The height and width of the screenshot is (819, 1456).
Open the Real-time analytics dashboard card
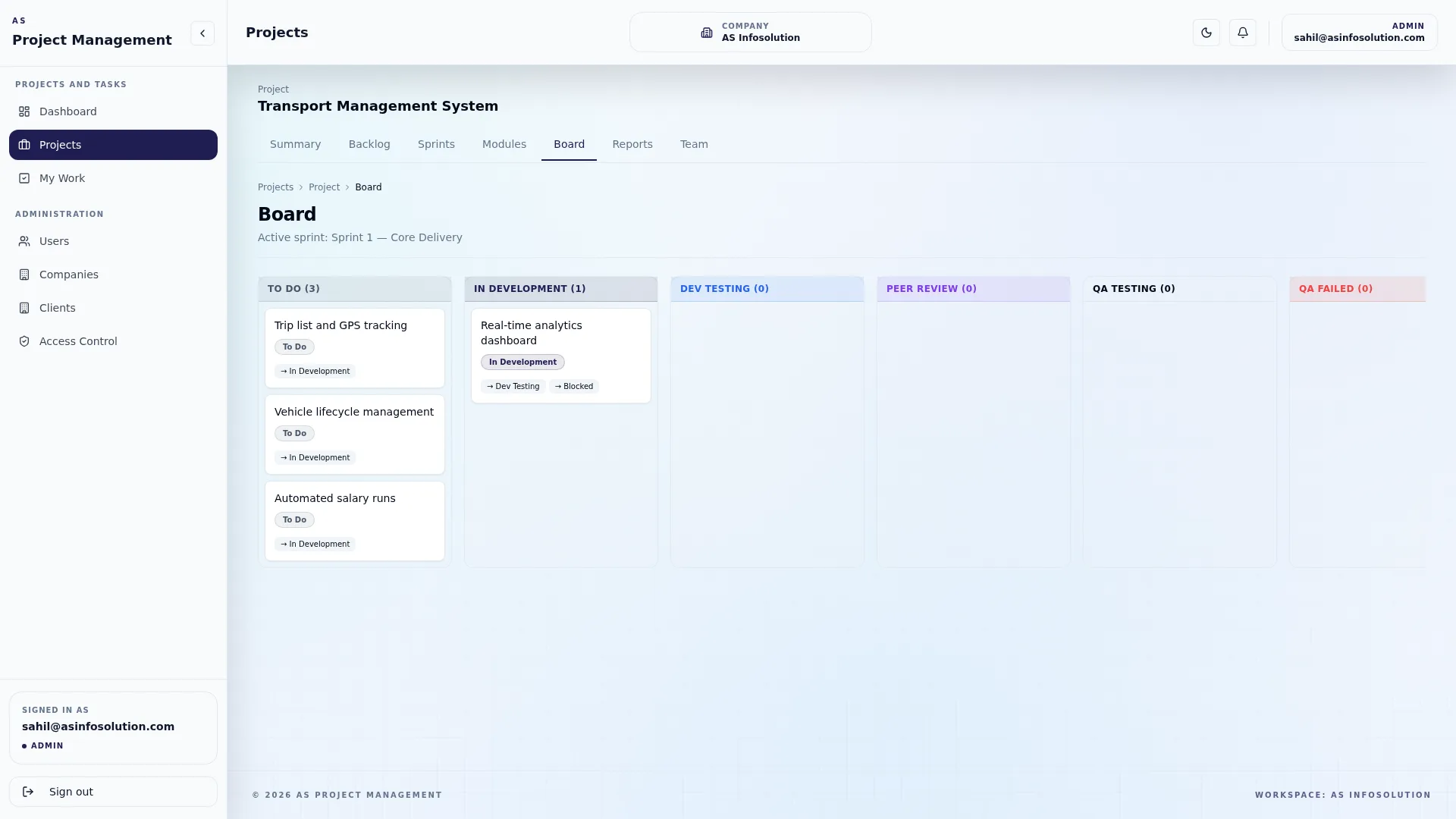(x=561, y=356)
